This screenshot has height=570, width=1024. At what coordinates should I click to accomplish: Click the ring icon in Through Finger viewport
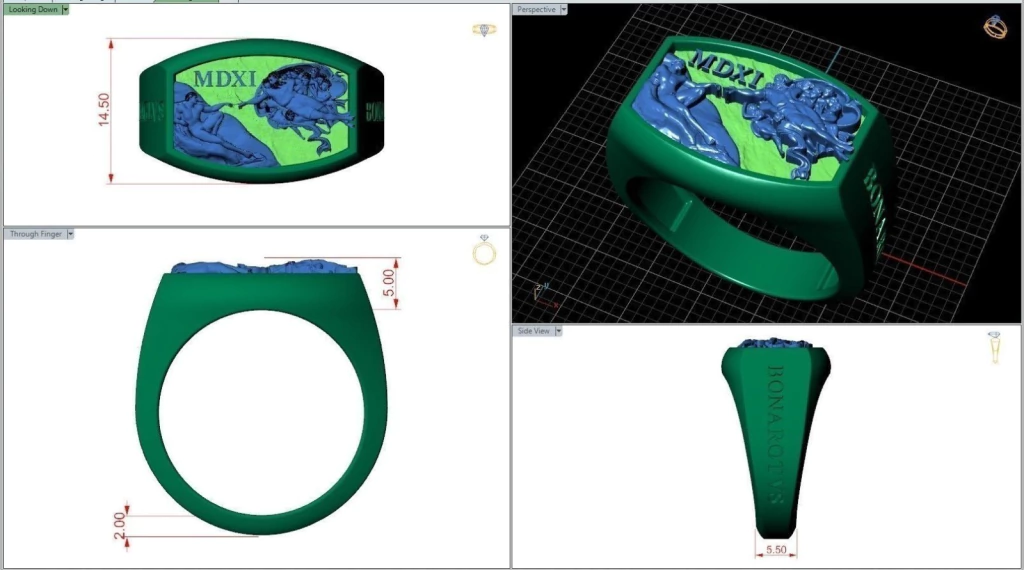point(484,250)
